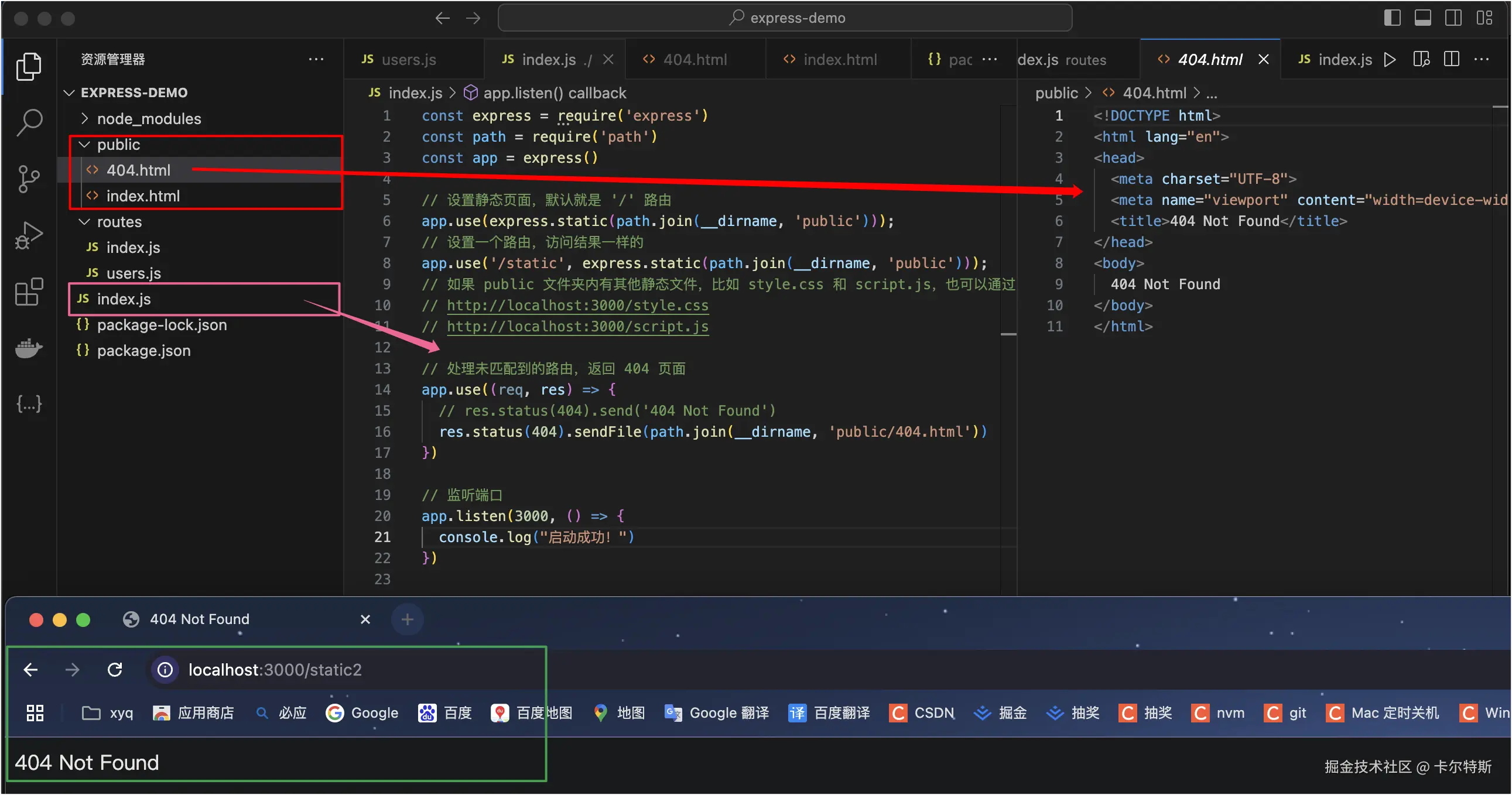
Task: Open the Search view in activity bar
Action: pyautogui.click(x=29, y=122)
